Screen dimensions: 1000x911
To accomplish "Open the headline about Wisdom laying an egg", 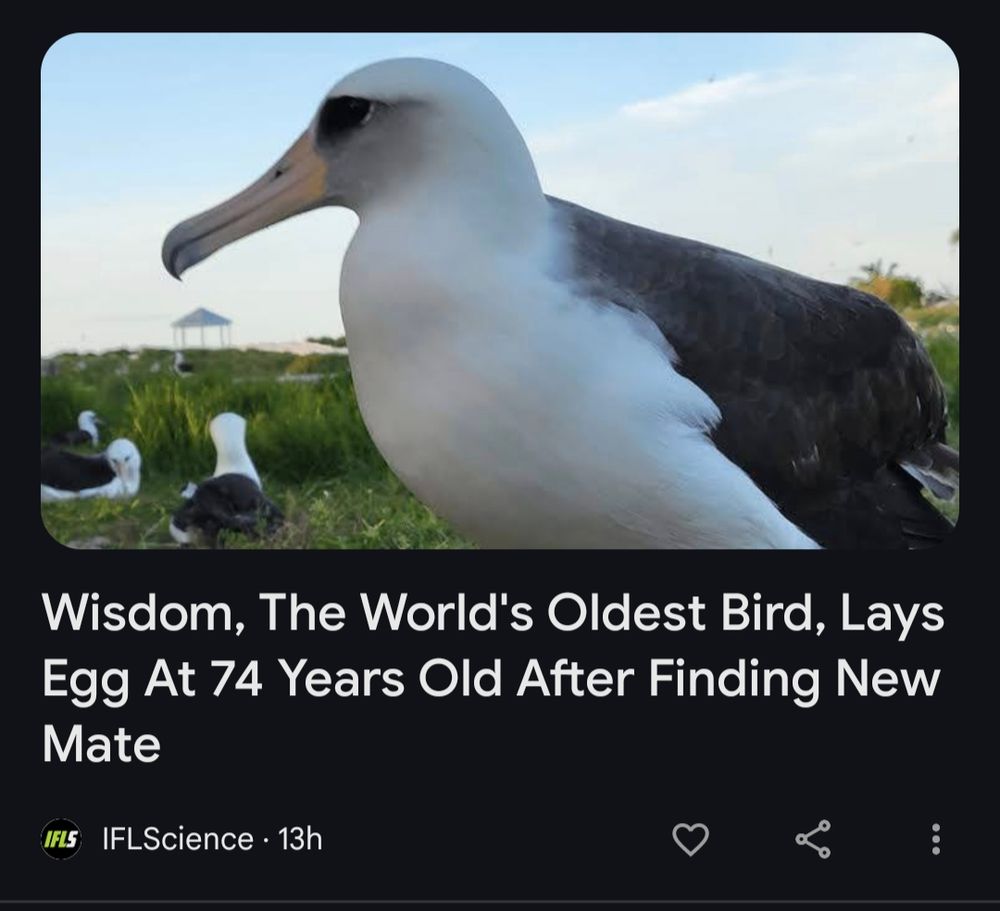I will pos(492,678).
